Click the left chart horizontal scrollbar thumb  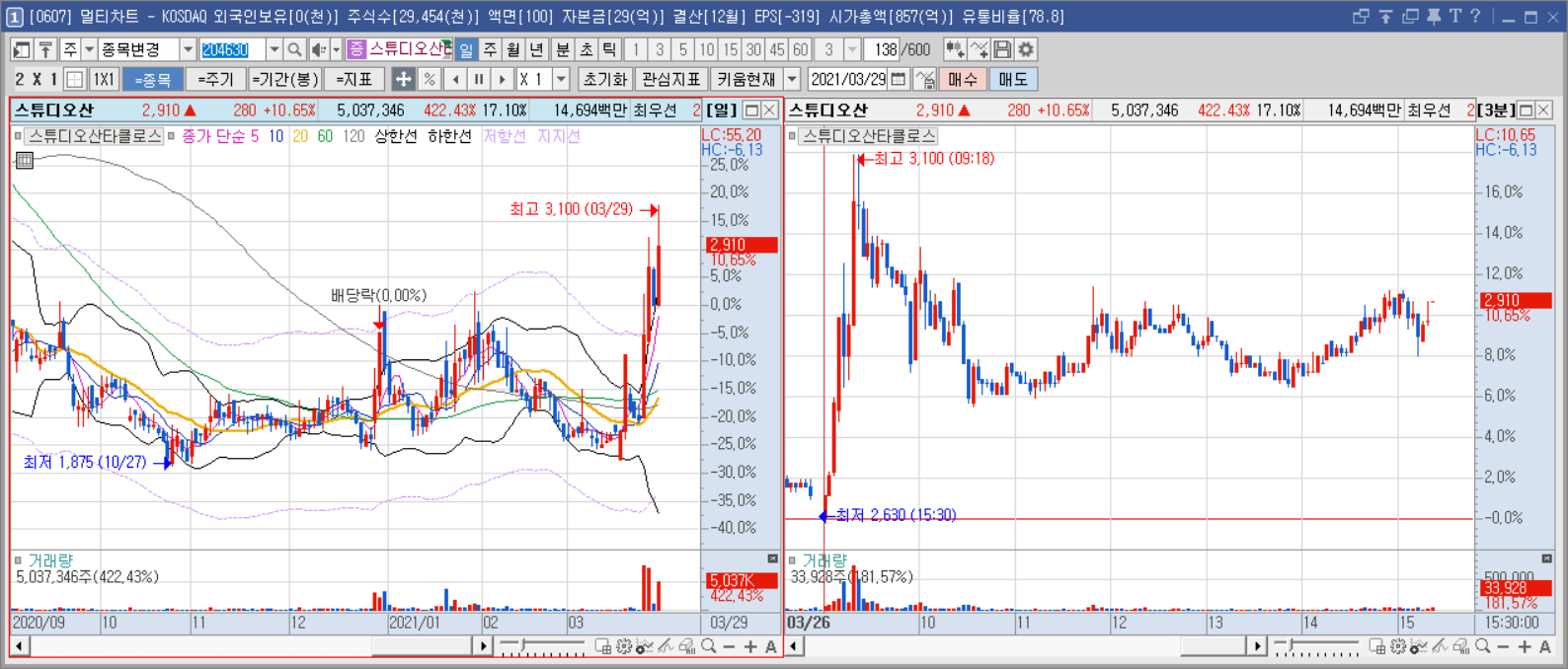coord(422,646)
